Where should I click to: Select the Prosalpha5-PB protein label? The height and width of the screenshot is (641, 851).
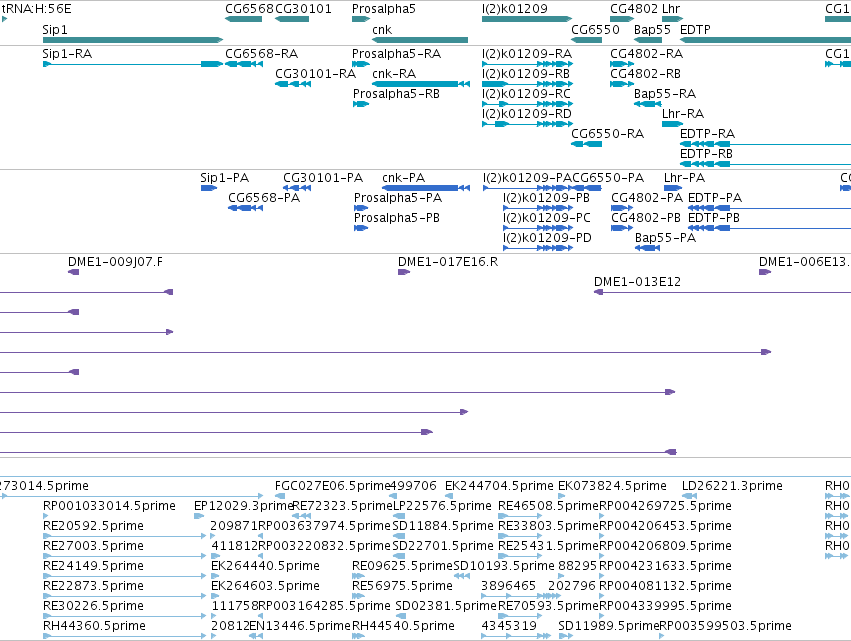(x=397, y=218)
